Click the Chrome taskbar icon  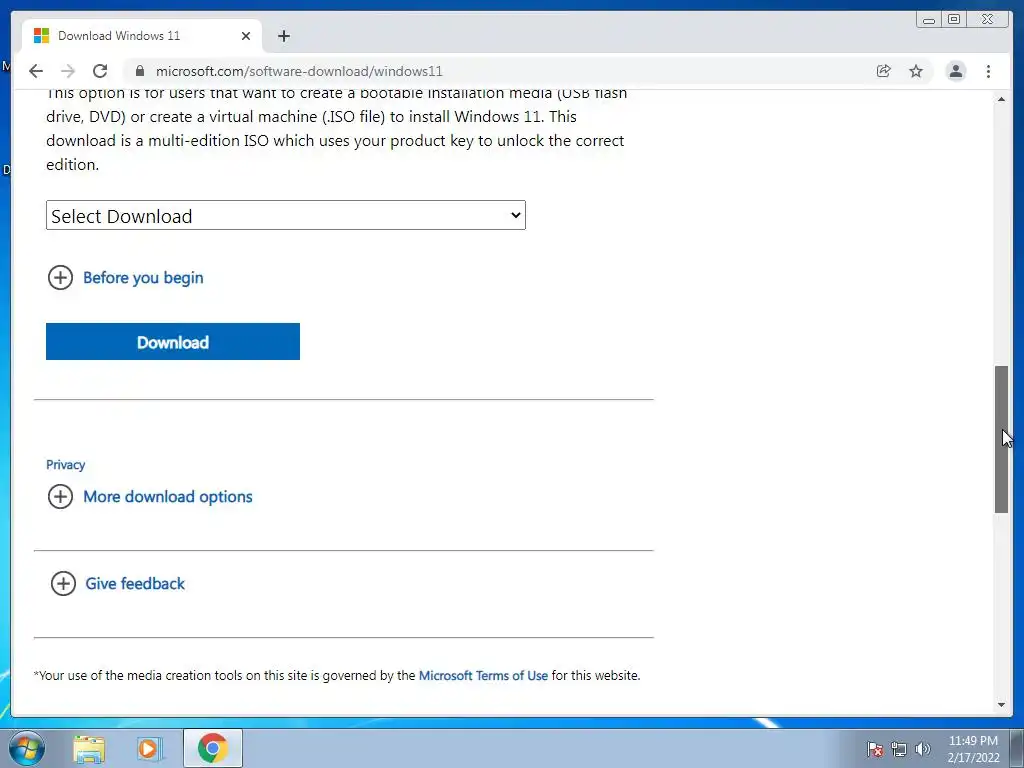pyautogui.click(x=213, y=748)
